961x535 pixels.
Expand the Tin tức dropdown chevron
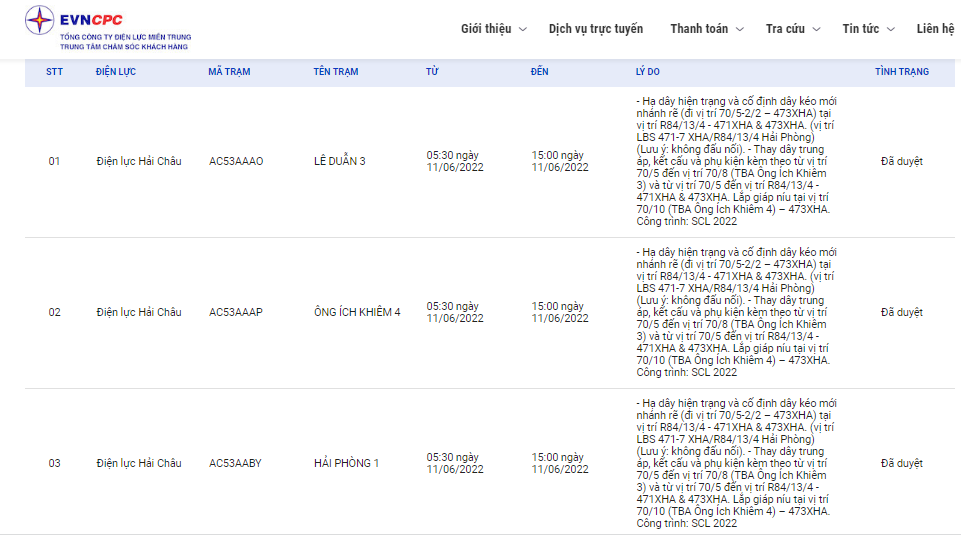click(891, 29)
